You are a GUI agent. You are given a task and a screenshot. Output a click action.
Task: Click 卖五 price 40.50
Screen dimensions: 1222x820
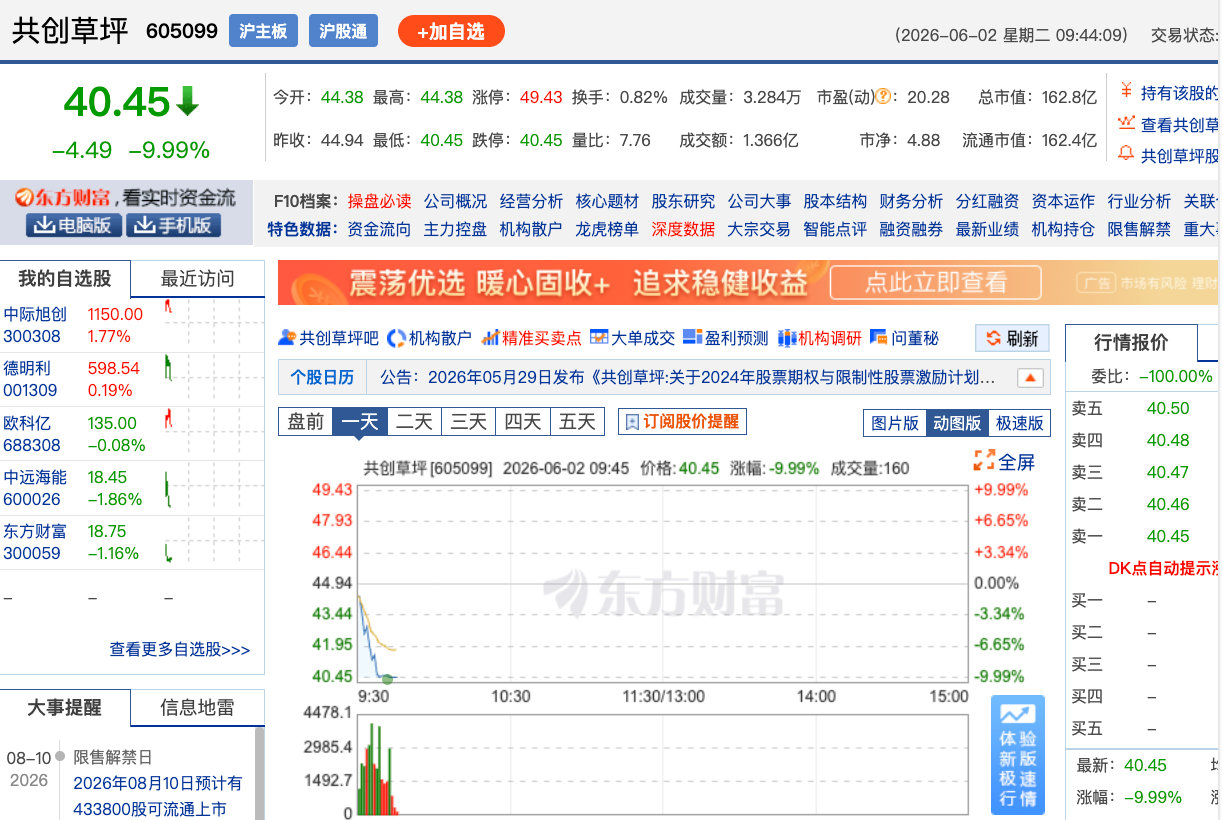pos(1168,408)
